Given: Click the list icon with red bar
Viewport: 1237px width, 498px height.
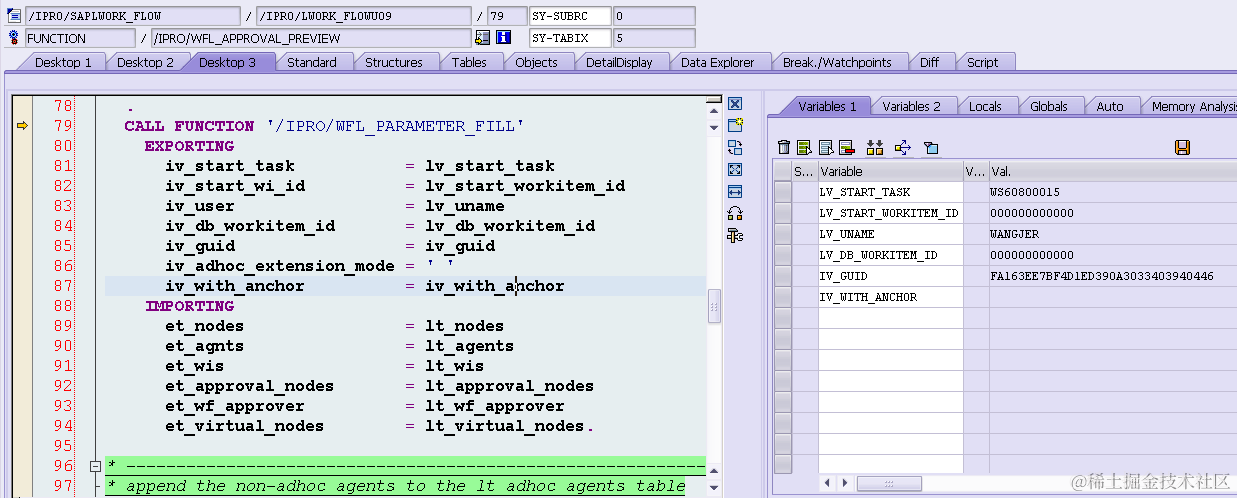Looking at the screenshot, I should point(846,147).
